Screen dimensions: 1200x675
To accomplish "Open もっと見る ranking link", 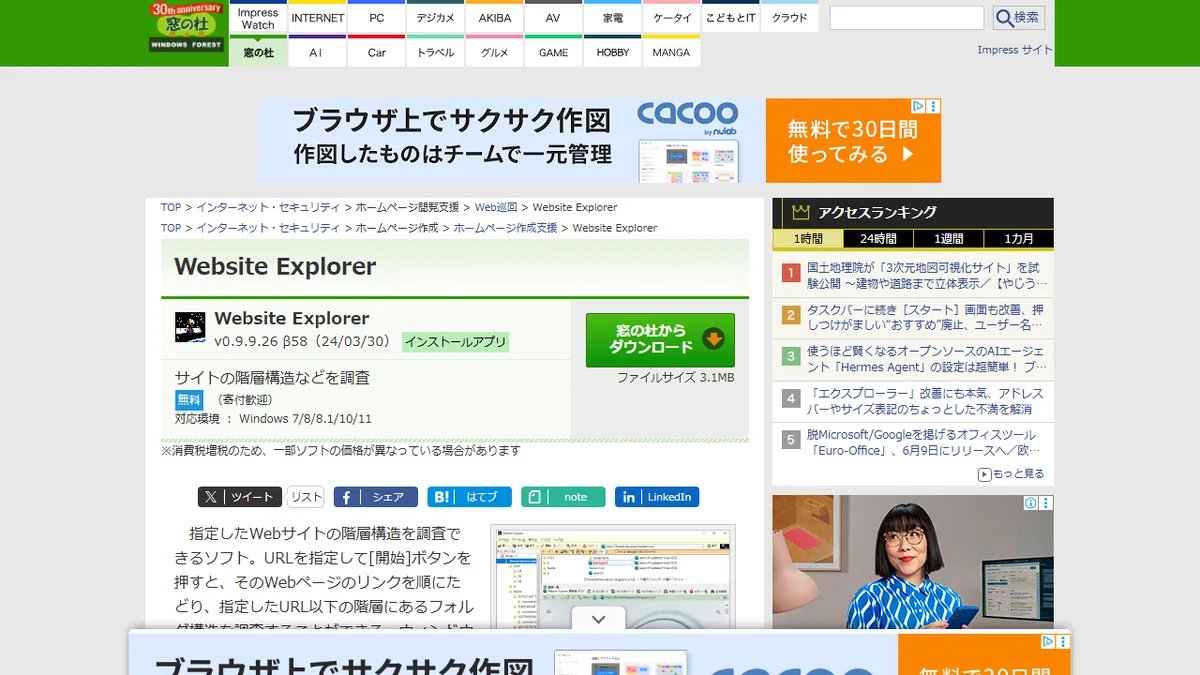I will [1011, 474].
